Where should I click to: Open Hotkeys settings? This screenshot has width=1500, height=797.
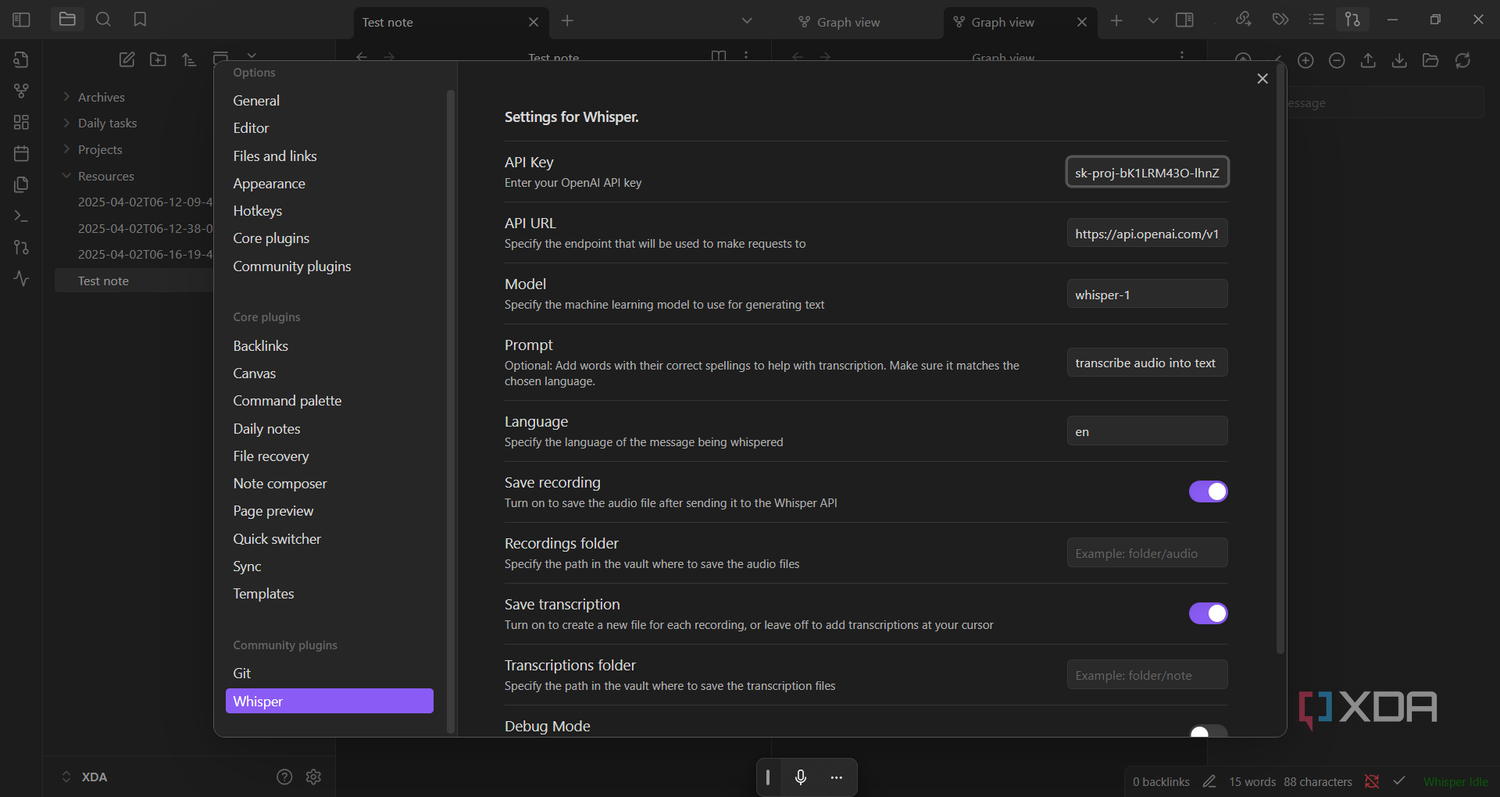tap(257, 211)
